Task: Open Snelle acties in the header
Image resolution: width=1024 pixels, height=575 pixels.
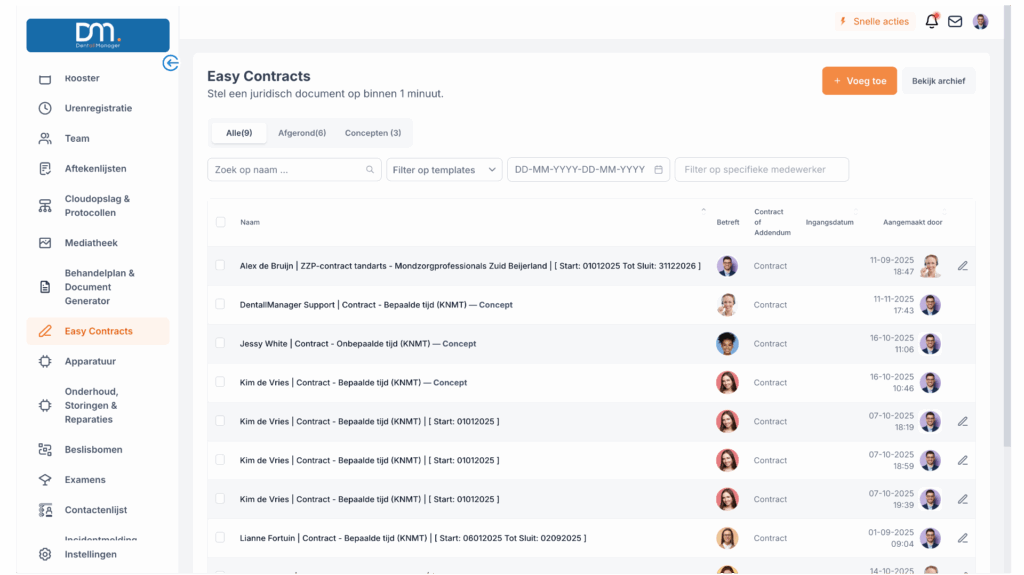Action: tap(874, 22)
